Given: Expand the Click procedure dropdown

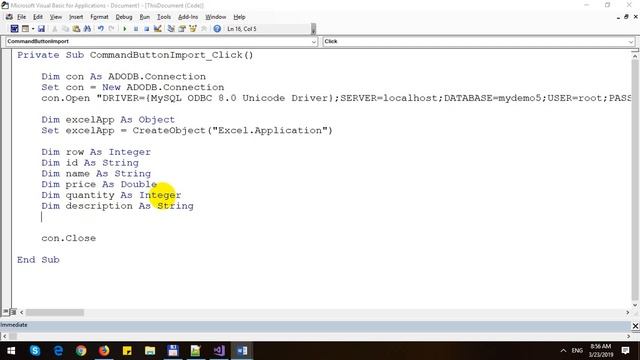Looking at the screenshot, I should click(631, 42).
